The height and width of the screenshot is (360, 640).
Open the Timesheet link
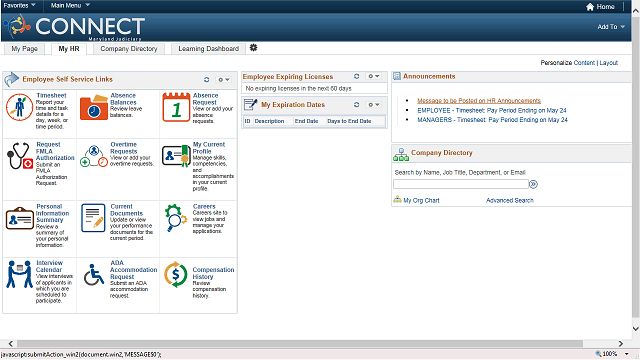coord(51,96)
